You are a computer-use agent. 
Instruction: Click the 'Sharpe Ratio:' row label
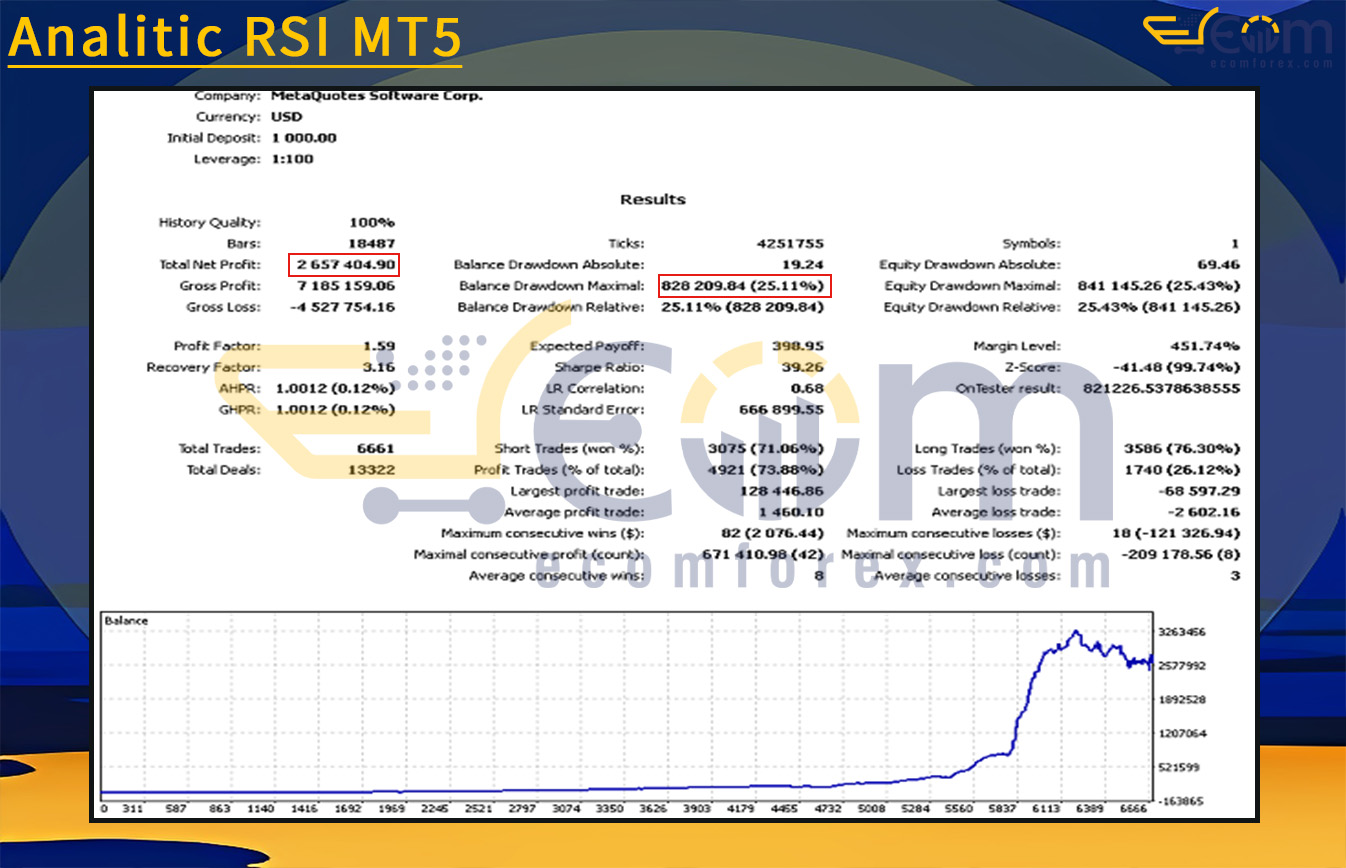pyautogui.click(x=600, y=367)
